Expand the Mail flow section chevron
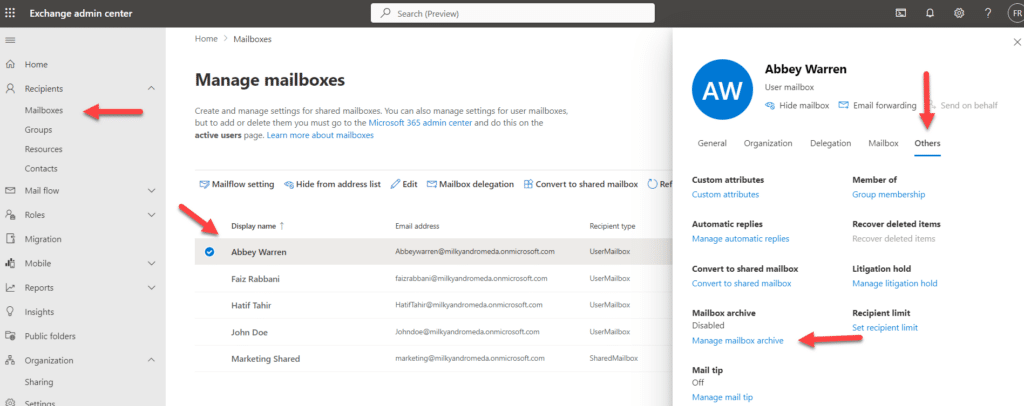 152,191
